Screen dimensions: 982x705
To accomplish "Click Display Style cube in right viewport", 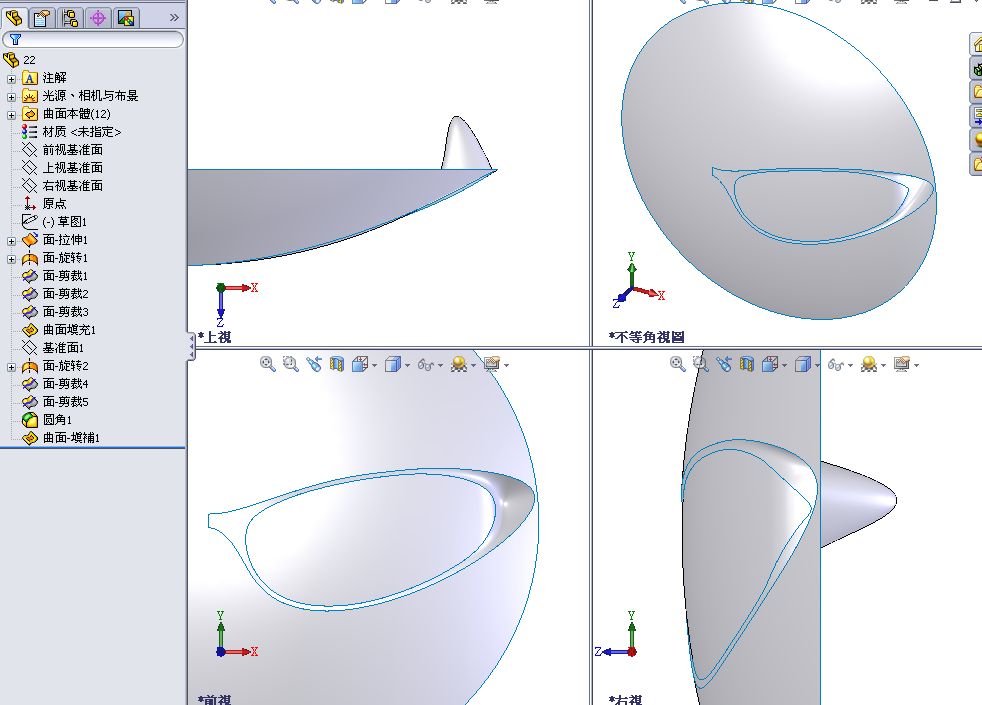I will point(802,364).
